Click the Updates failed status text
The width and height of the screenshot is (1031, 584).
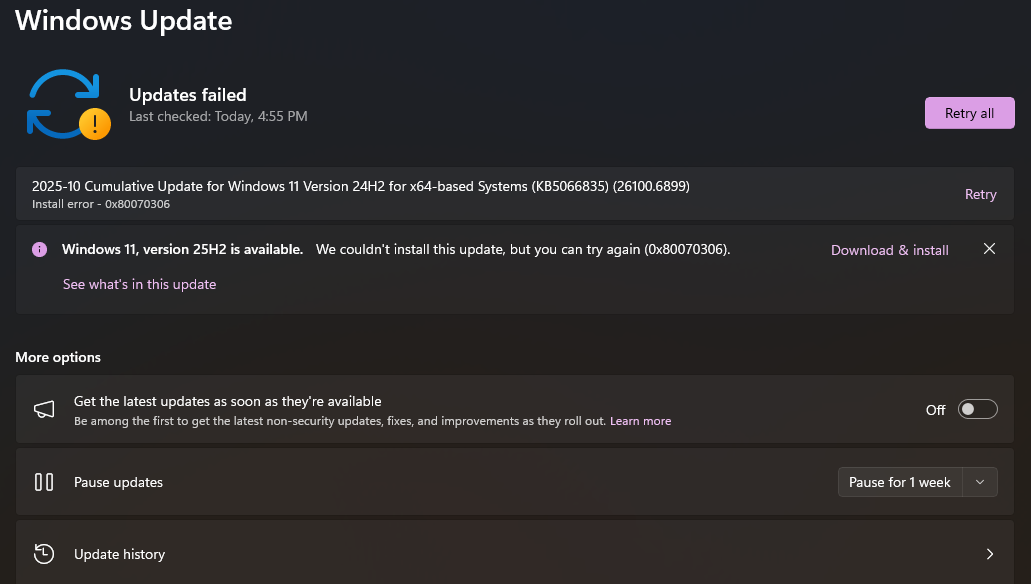pyautogui.click(x=187, y=95)
